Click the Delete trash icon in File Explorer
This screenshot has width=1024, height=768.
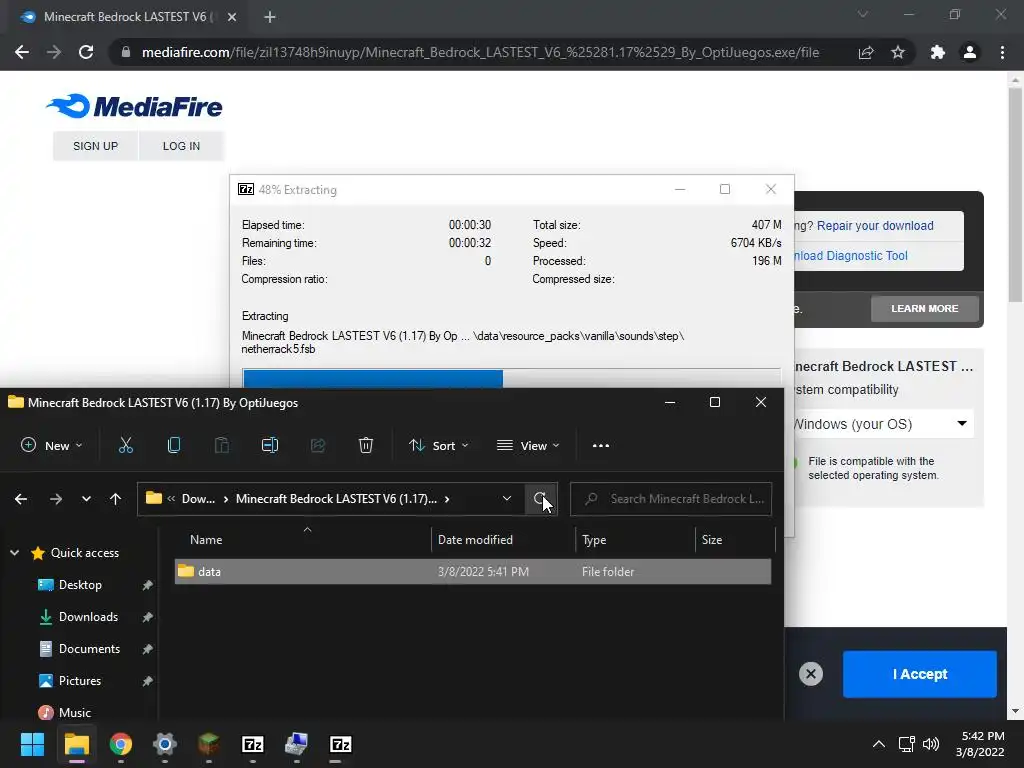(366, 445)
